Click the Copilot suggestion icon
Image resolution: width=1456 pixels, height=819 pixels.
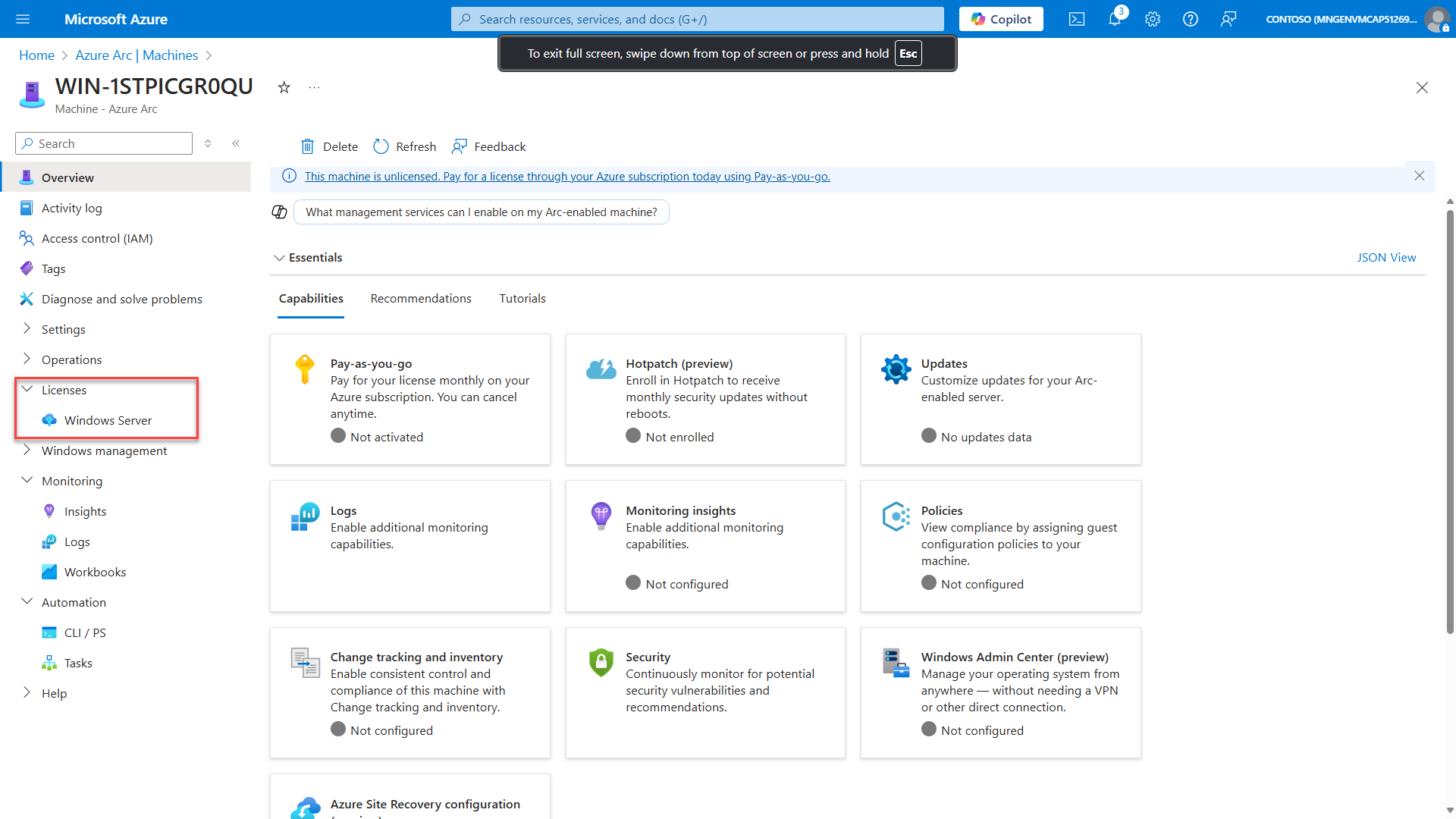pyautogui.click(x=279, y=212)
